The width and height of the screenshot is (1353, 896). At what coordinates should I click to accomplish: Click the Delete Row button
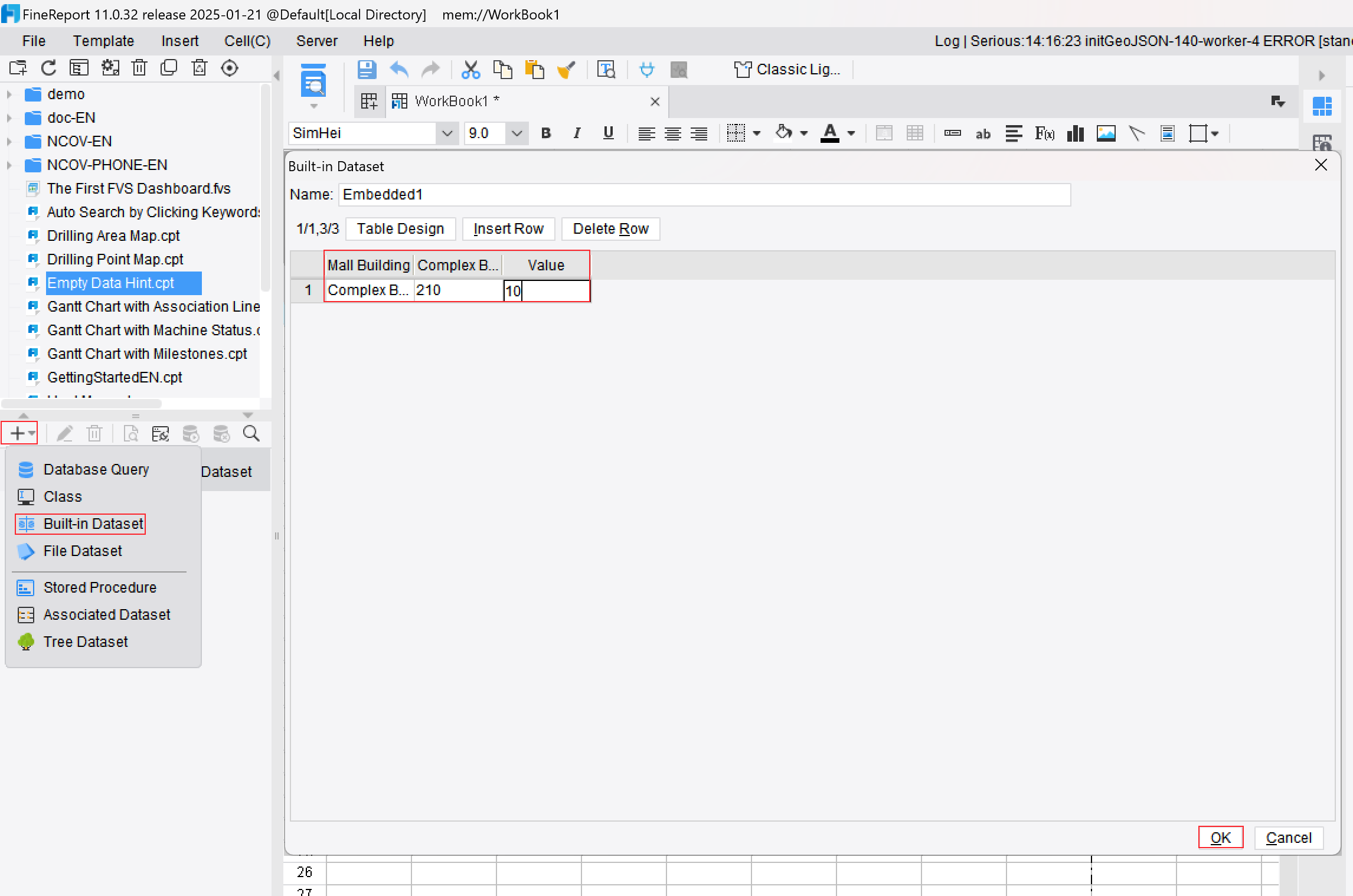(610, 229)
